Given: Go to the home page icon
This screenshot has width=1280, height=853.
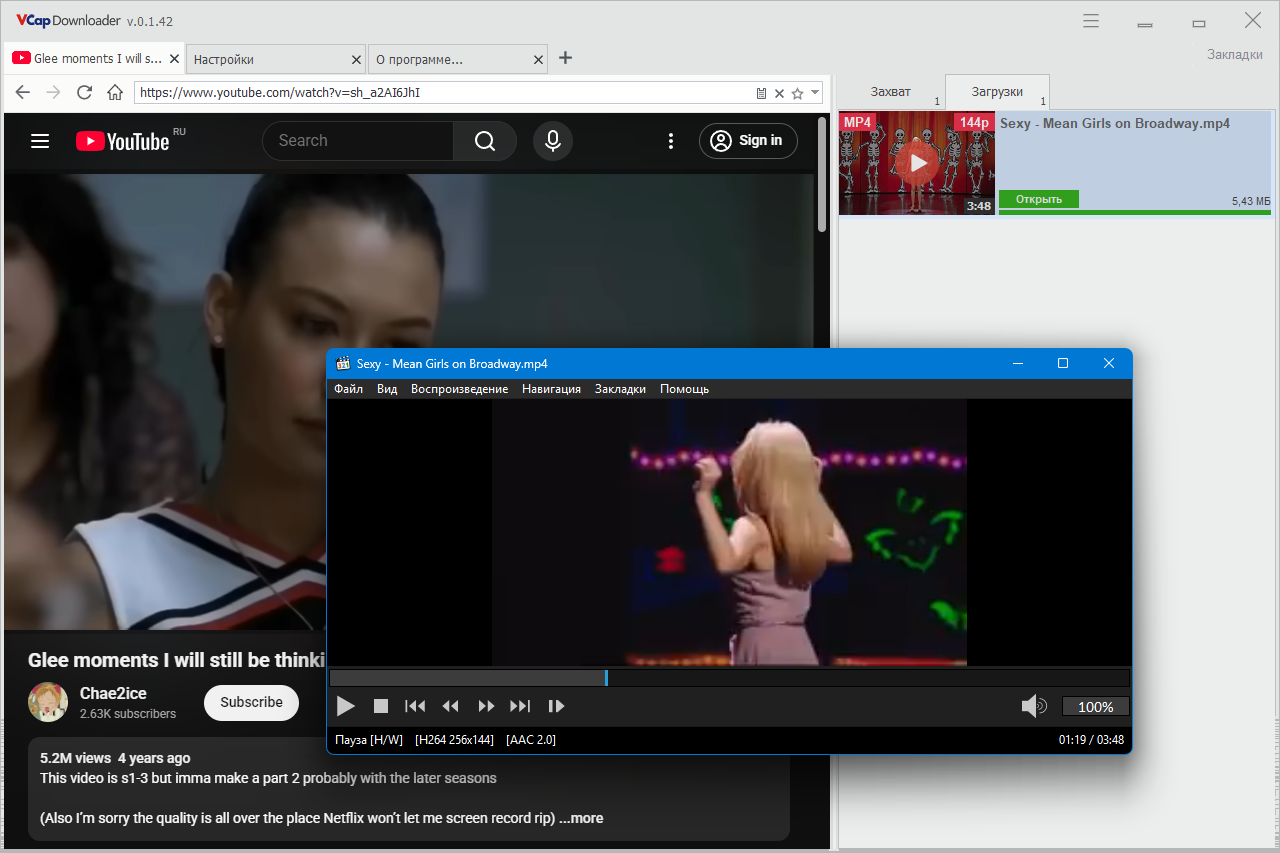Looking at the screenshot, I should 115,93.
